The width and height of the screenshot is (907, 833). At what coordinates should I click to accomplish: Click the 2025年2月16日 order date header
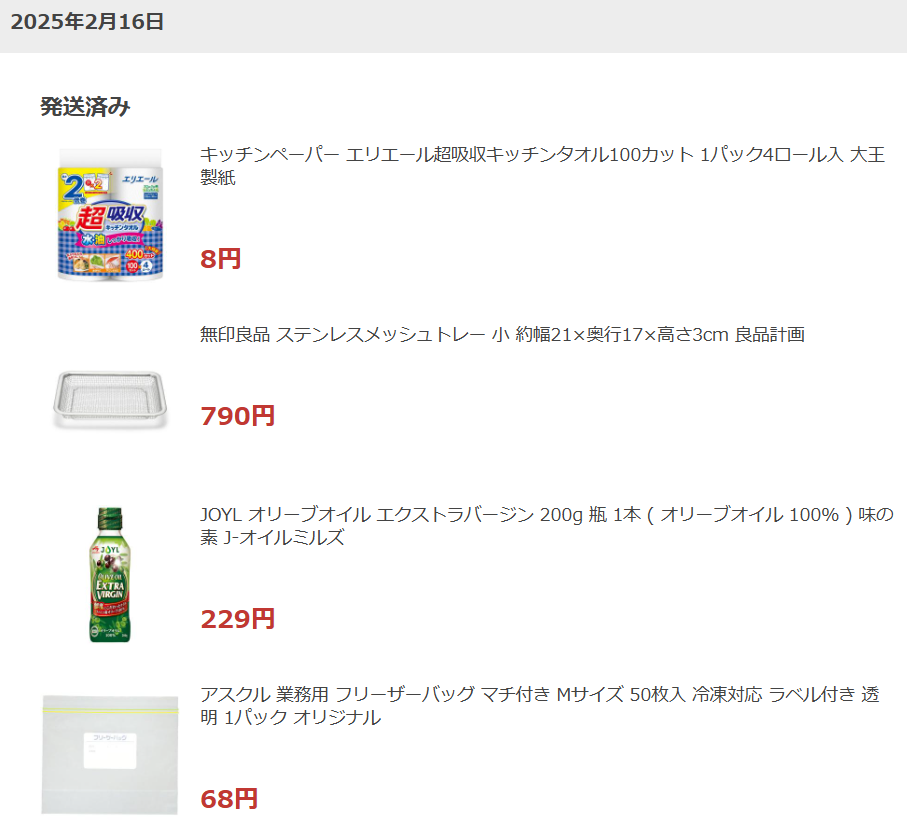[x=88, y=22]
